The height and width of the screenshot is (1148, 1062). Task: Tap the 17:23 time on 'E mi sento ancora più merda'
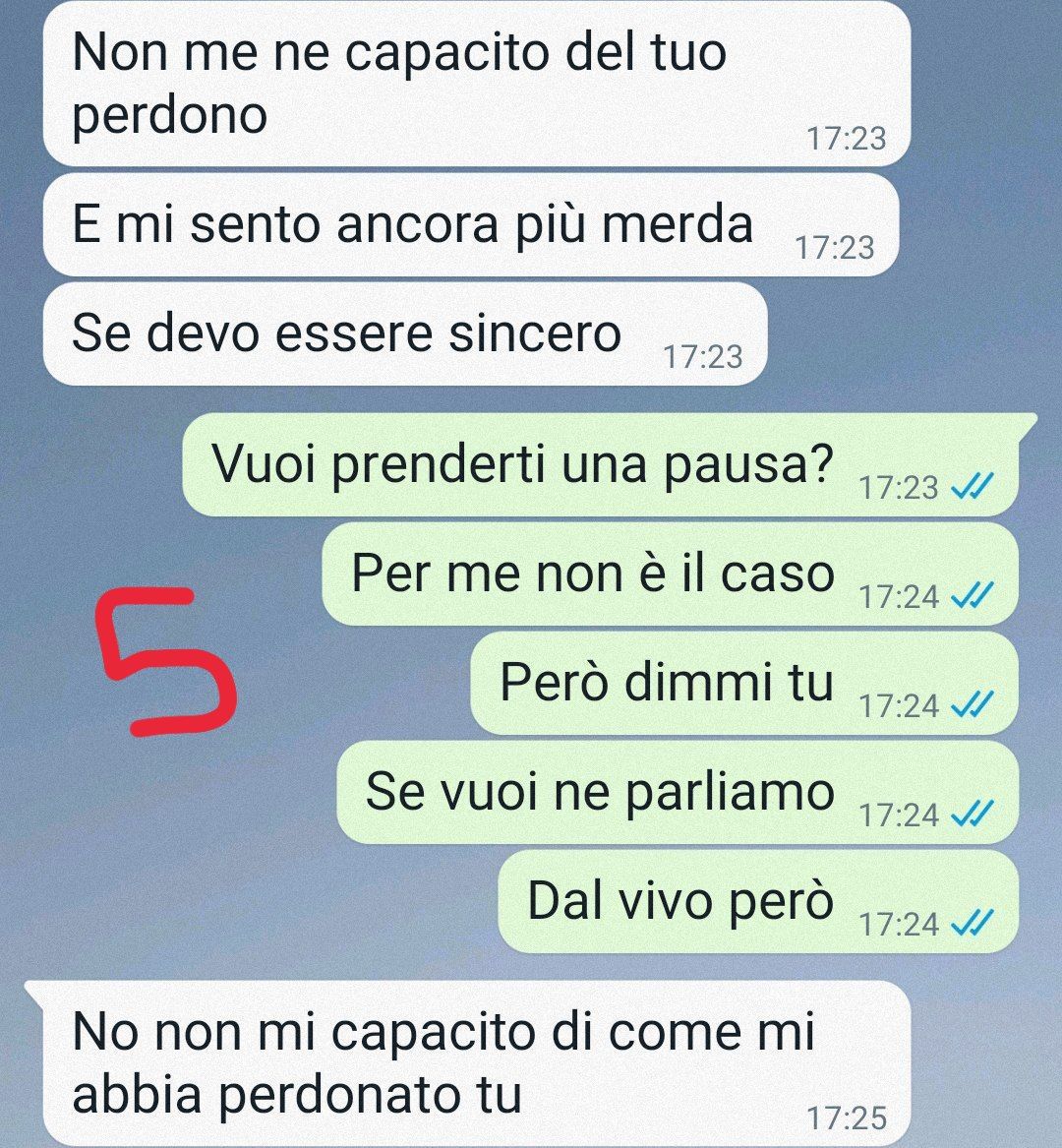835,248
